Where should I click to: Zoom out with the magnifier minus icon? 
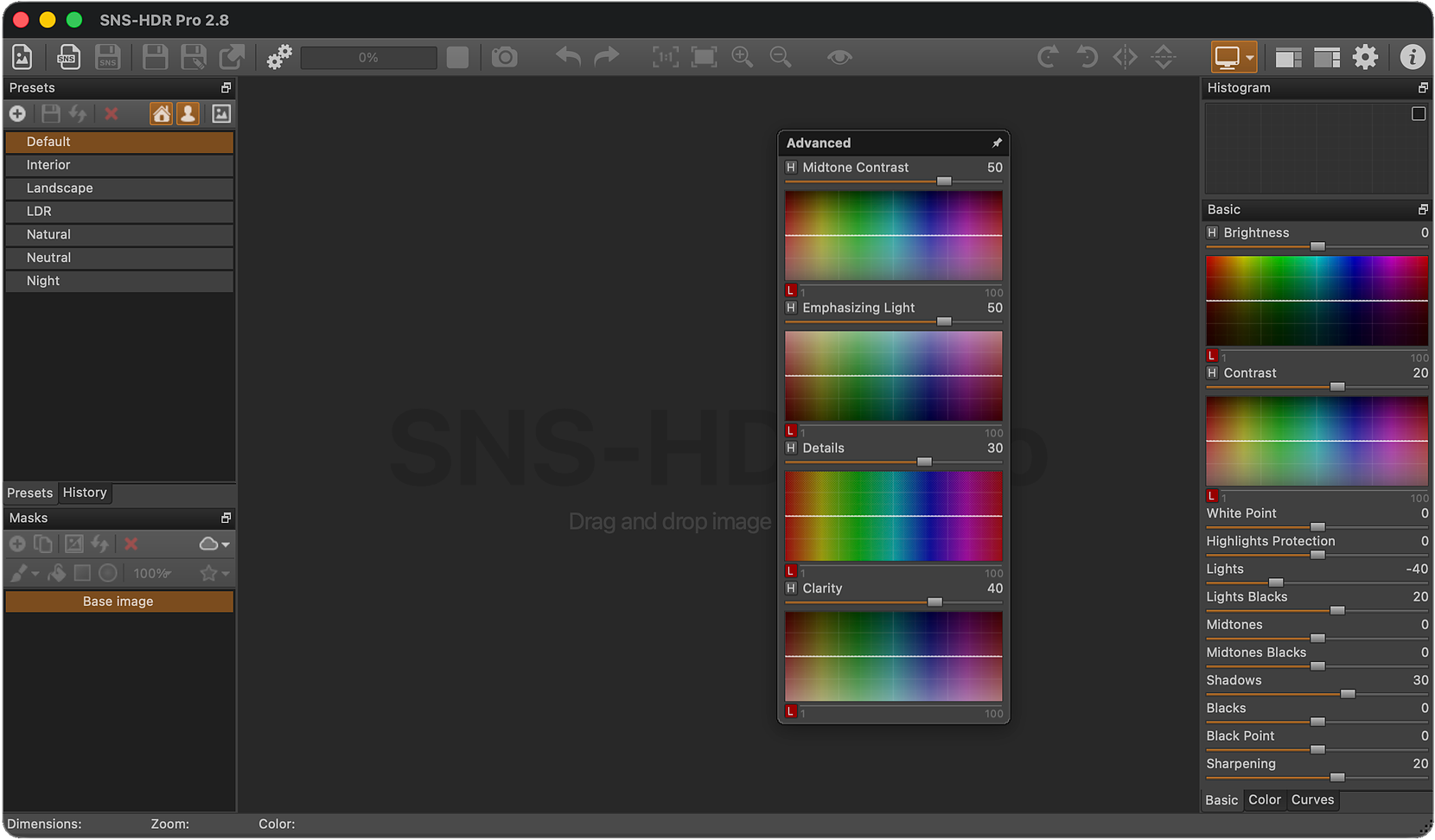click(x=781, y=57)
